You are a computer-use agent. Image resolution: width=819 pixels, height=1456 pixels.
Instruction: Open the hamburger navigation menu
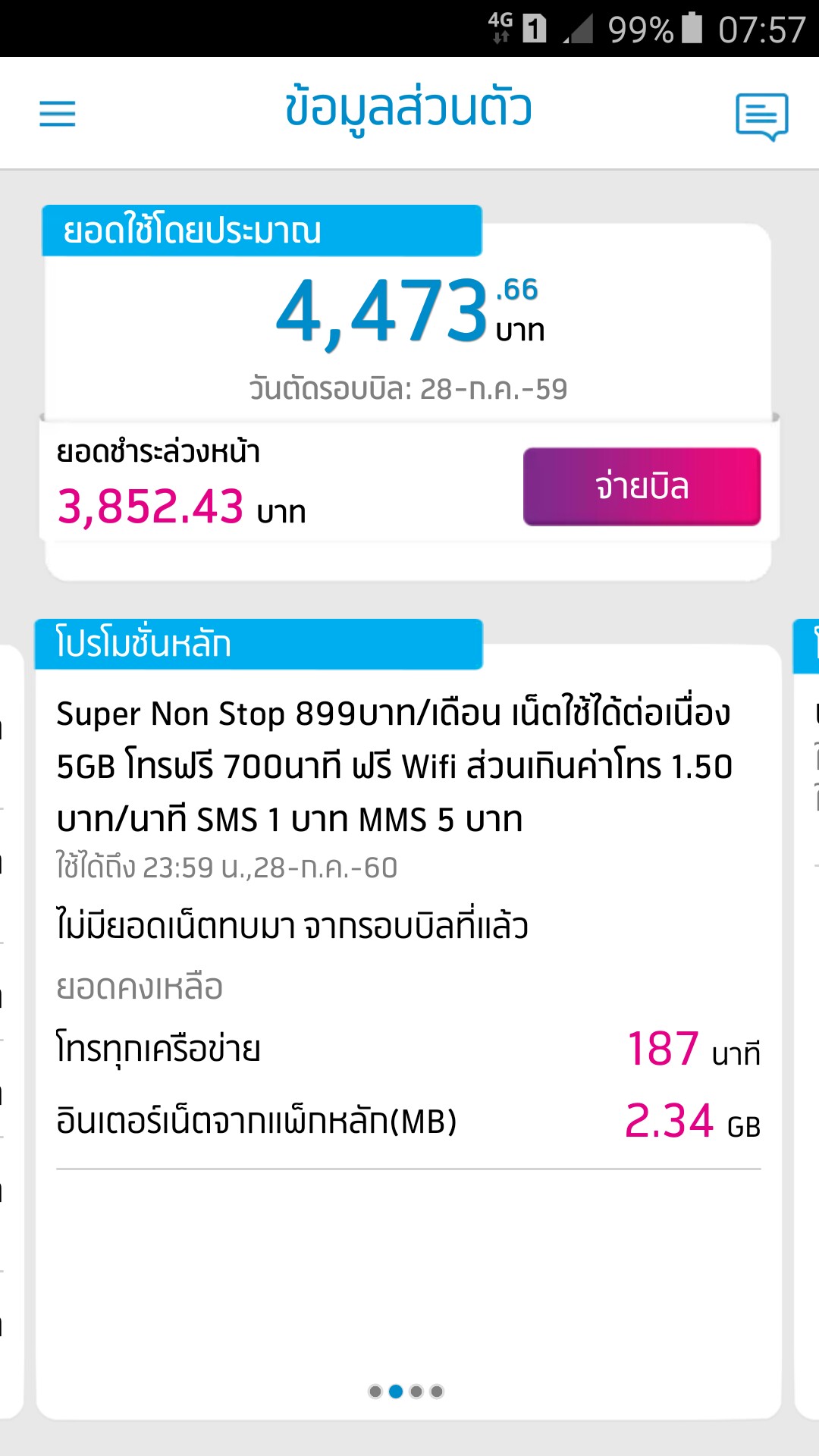58,114
